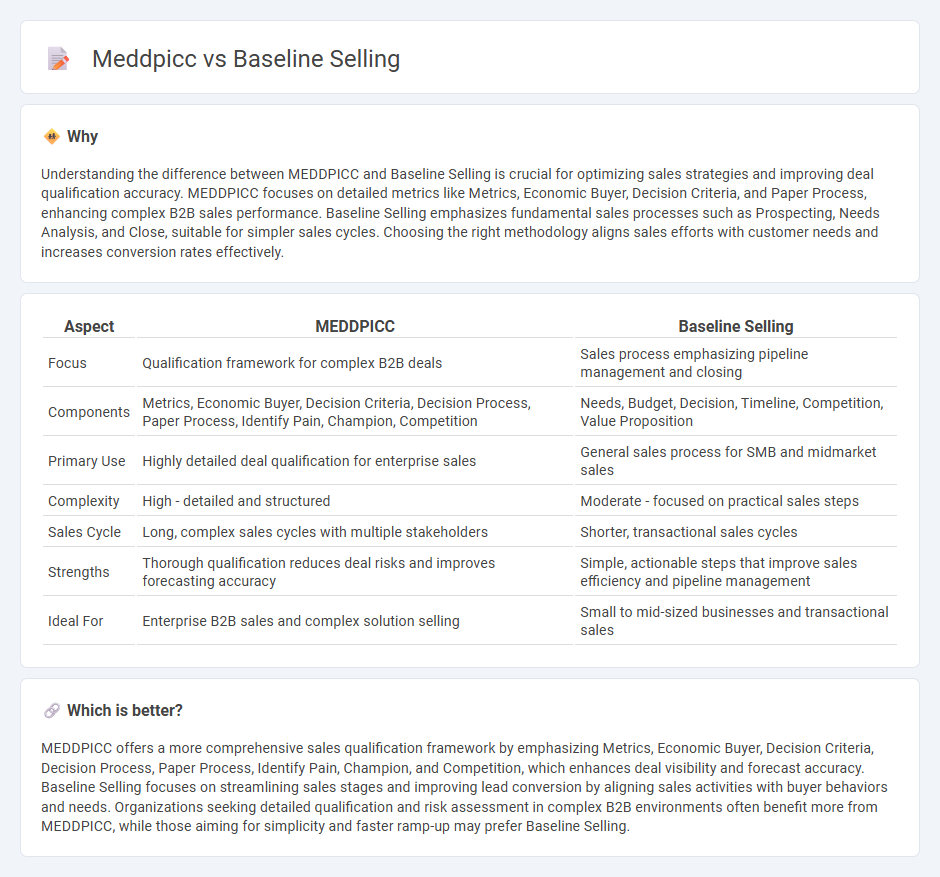Image resolution: width=940 pixels, height=877 pixels.
Task: Select the Components row label
Action: point(89,412)
